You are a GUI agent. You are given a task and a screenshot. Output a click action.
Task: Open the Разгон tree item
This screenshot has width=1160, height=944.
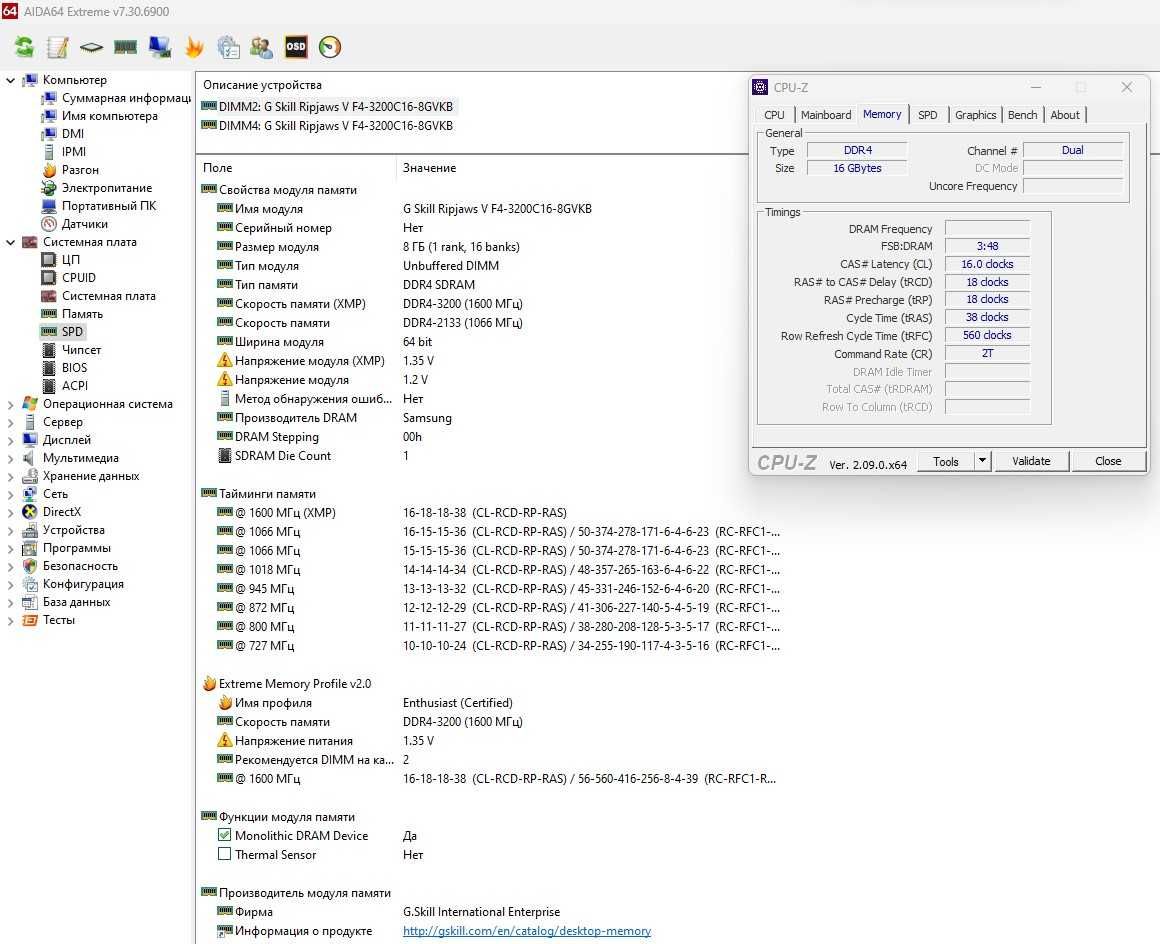80,169
